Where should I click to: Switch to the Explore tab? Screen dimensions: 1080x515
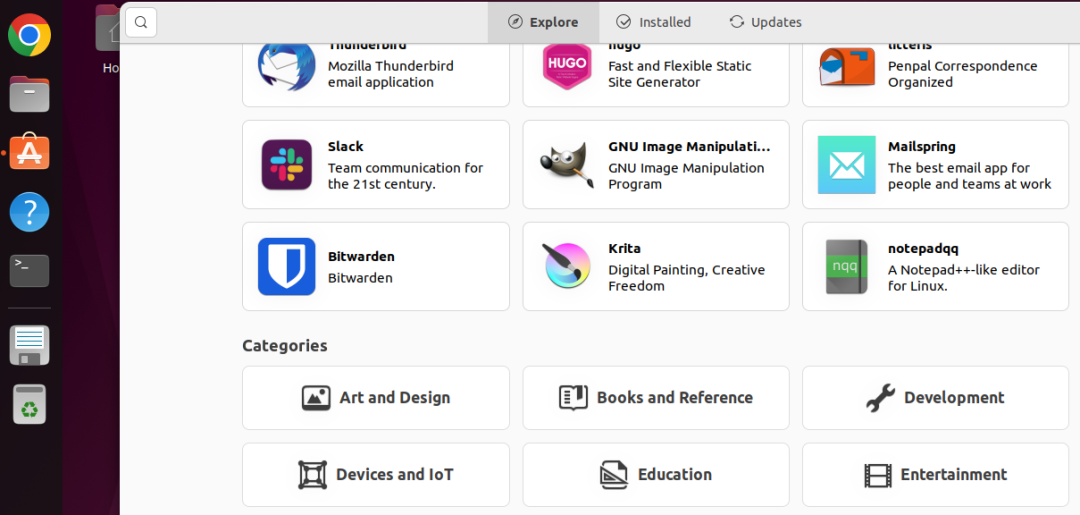coord(543,22)
